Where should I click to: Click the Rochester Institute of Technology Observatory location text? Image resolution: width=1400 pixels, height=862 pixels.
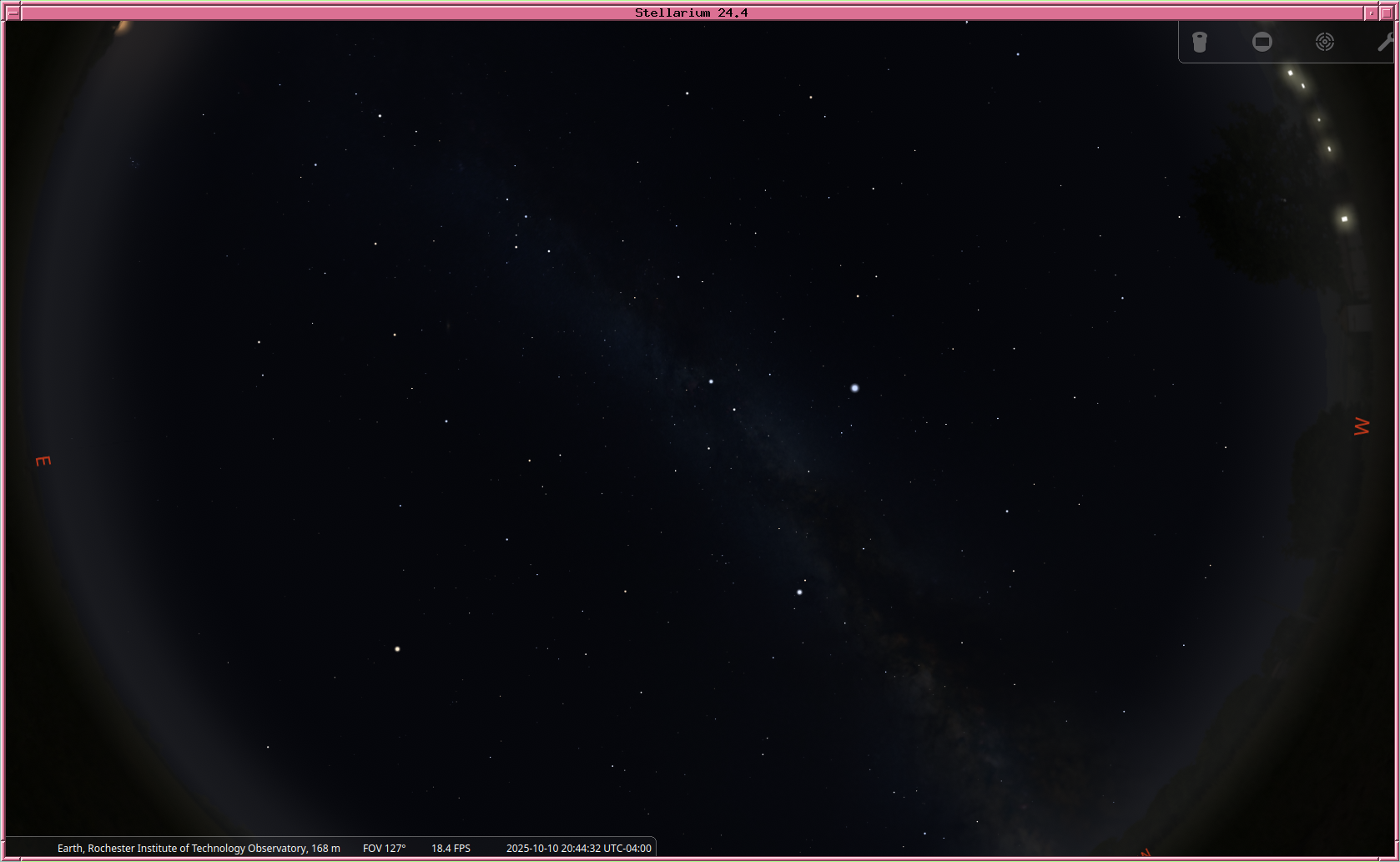(x=199, y=848)
